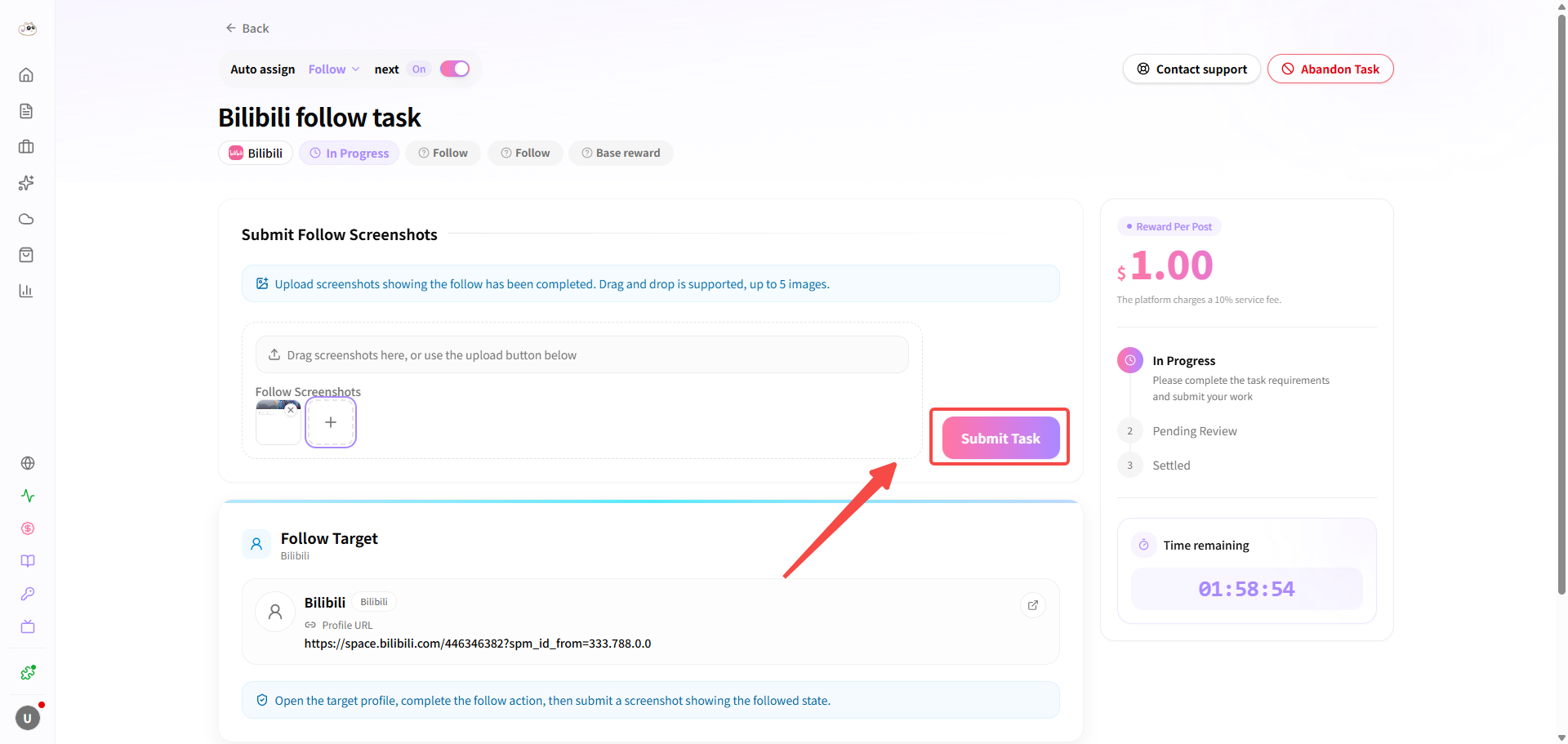1568x744 pixels.
Task: Open the Home icon in the sidebar
Action: (x=26, y=75)
